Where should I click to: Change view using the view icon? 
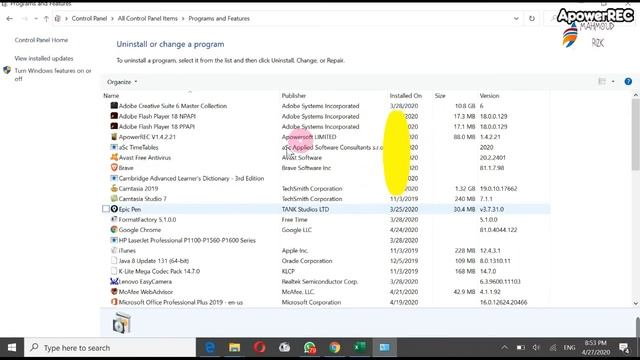coord(602,82)
